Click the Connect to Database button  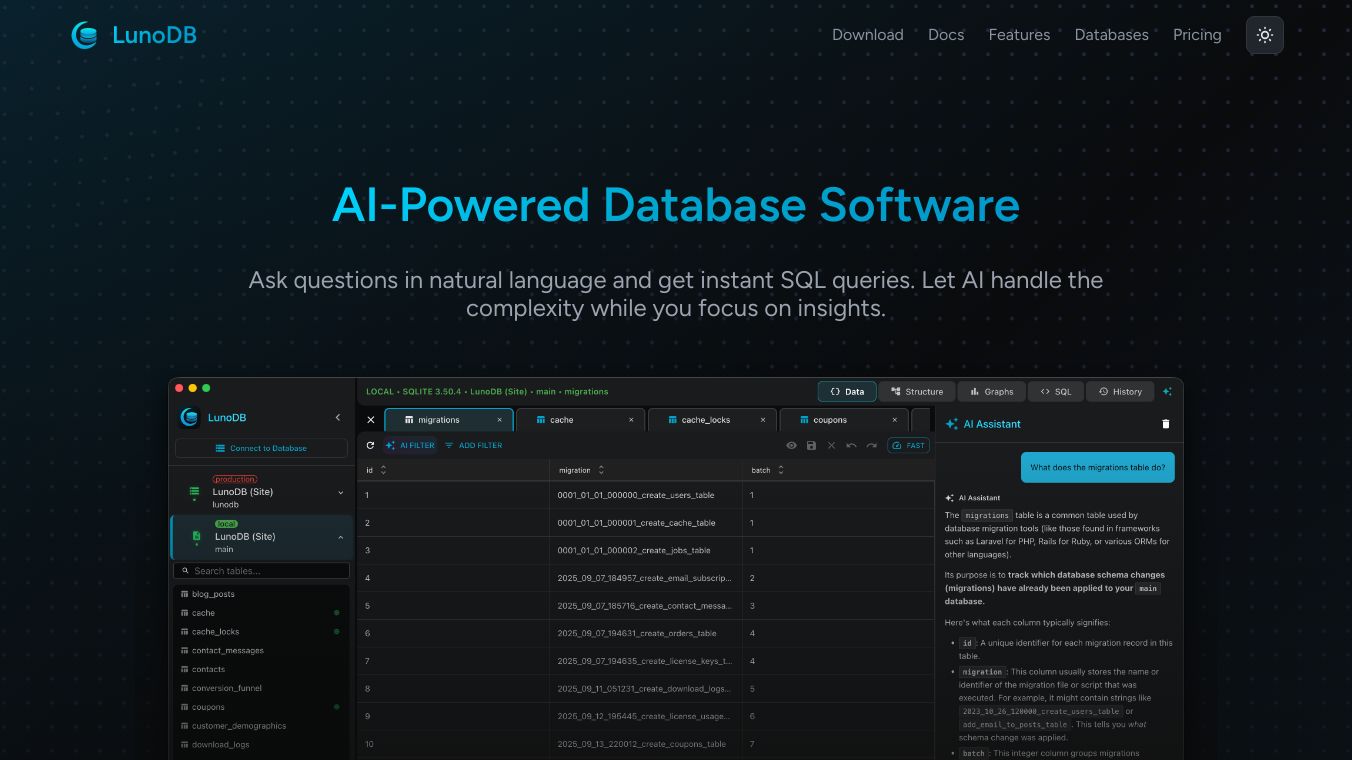pyautogui.click(x=261, y=448)
